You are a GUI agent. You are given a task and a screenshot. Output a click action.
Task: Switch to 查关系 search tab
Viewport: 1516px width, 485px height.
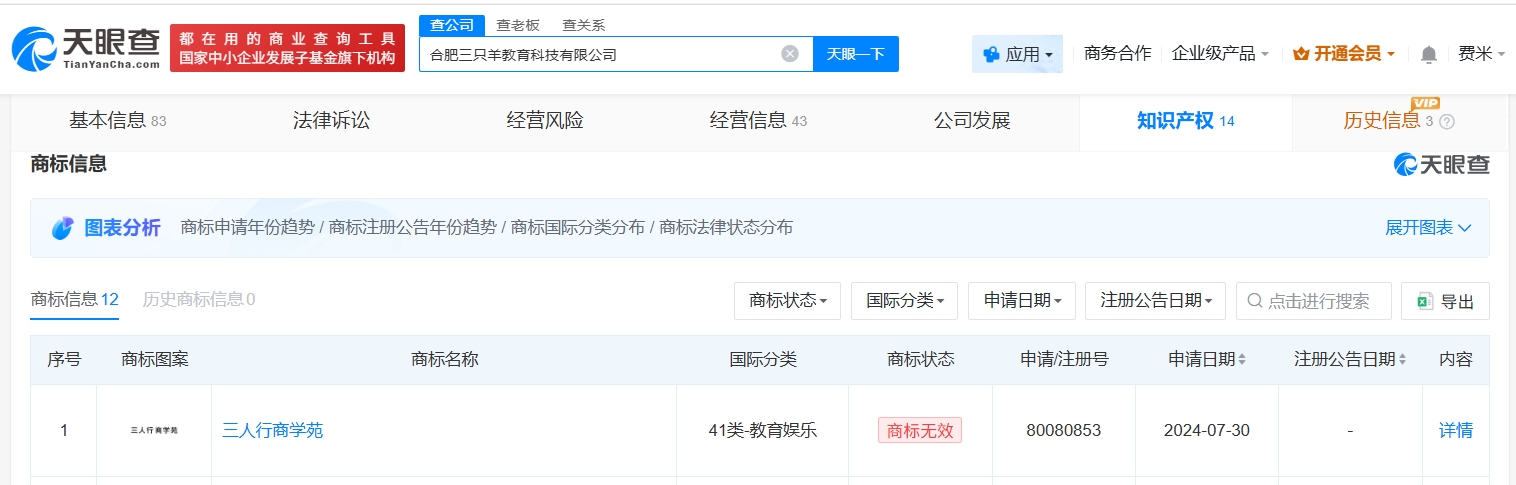583,25
